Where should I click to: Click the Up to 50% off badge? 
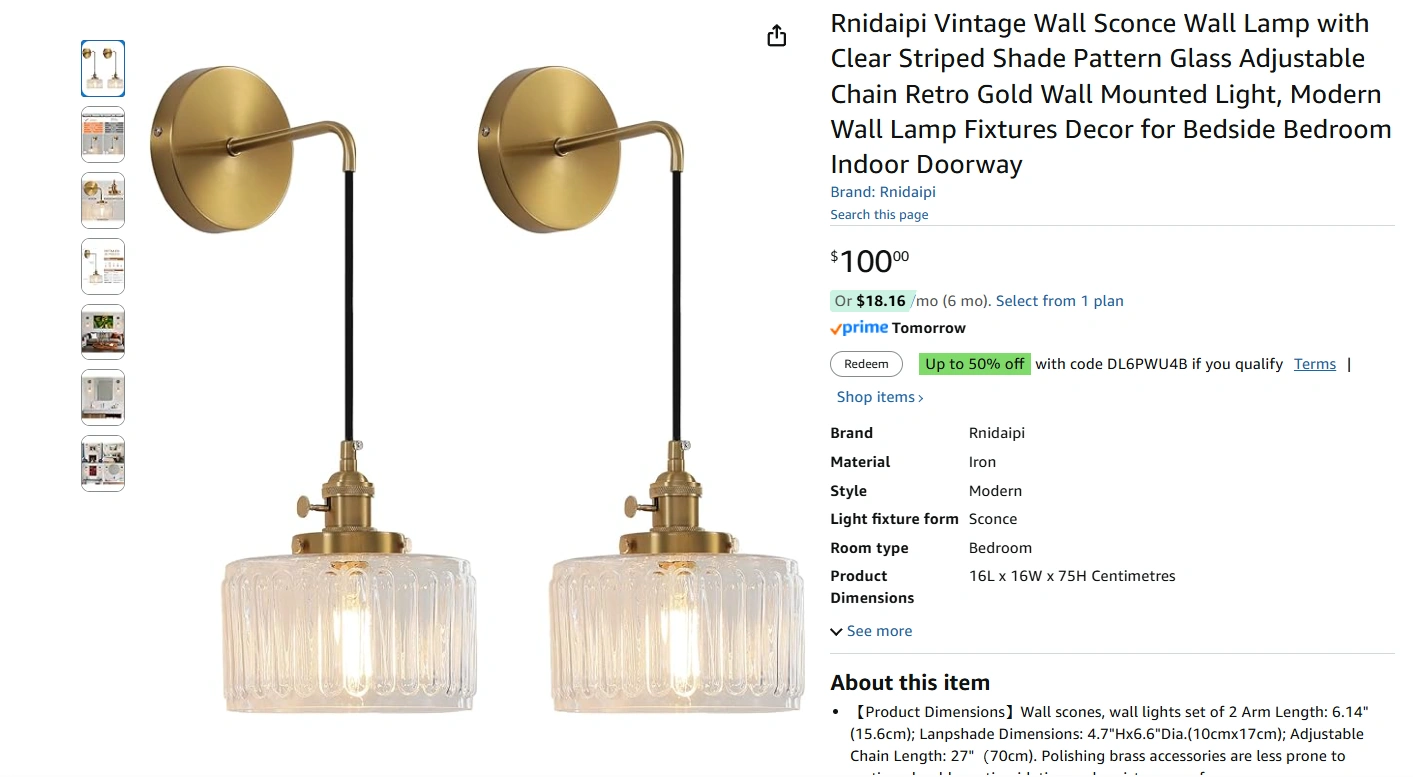[x=974, y=364]
